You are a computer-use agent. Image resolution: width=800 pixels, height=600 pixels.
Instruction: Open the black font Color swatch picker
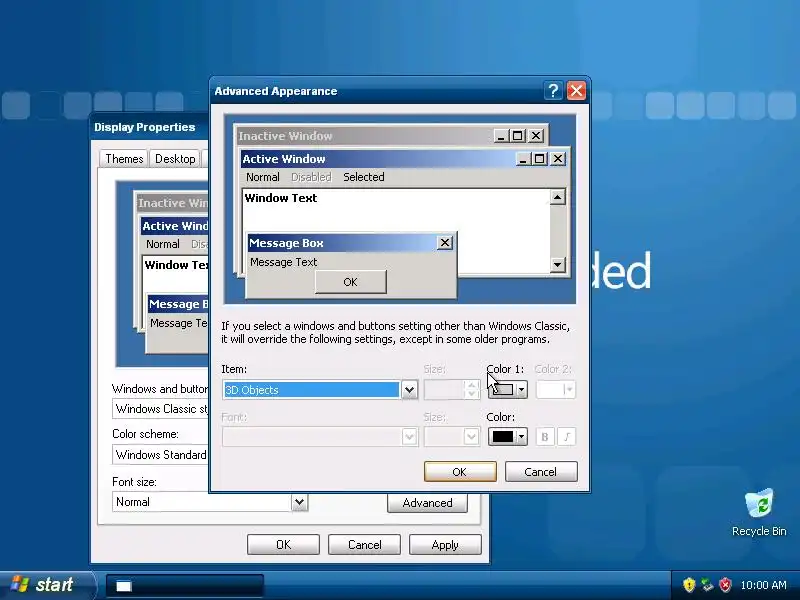507,437
